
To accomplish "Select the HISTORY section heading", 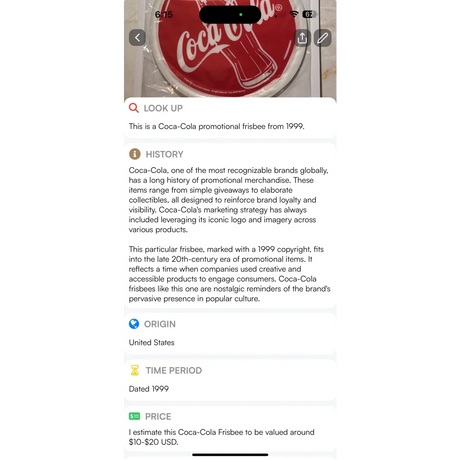I will tap(165, 154).
